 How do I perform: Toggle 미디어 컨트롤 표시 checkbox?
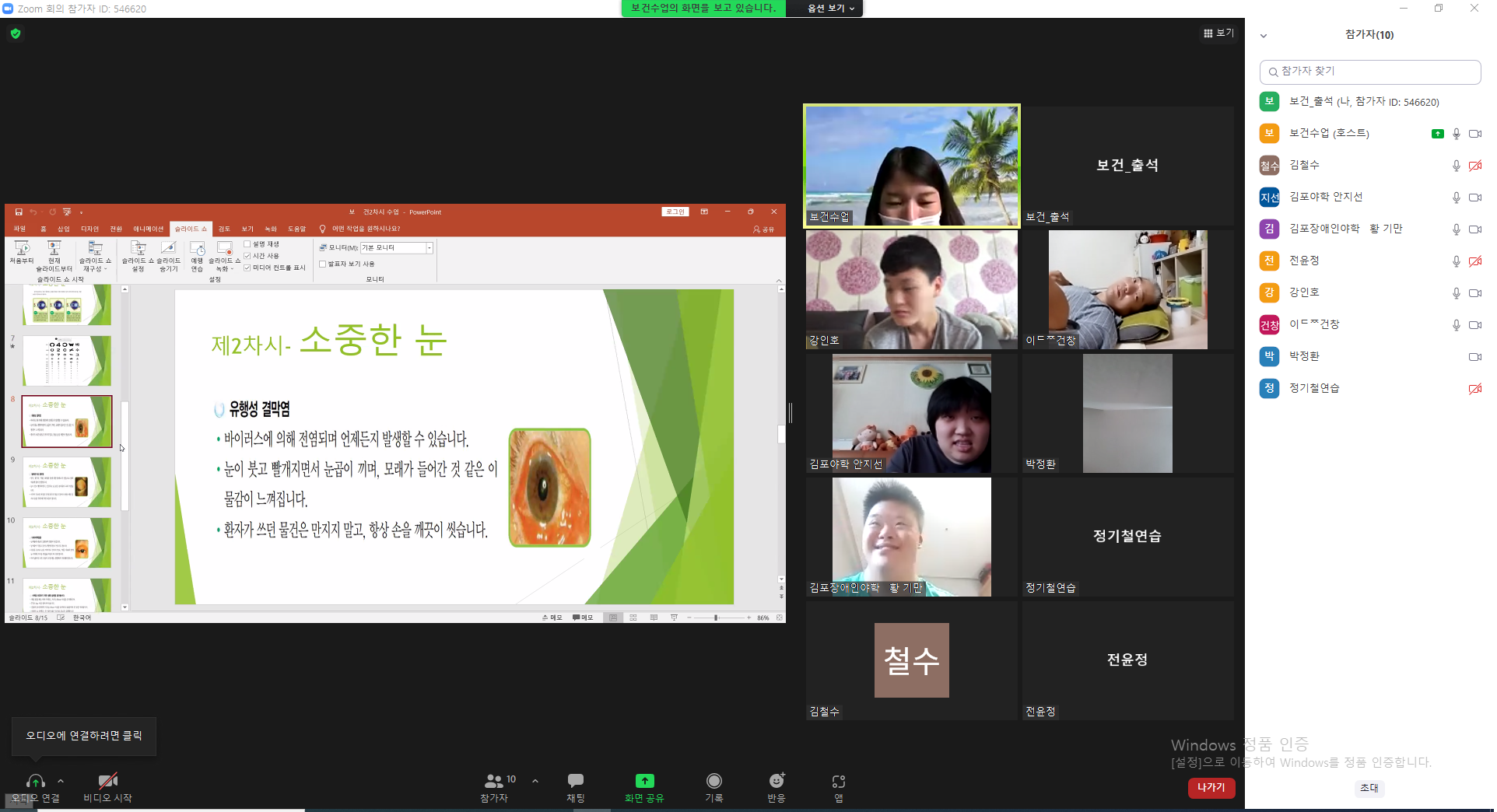tap(247, 268)
